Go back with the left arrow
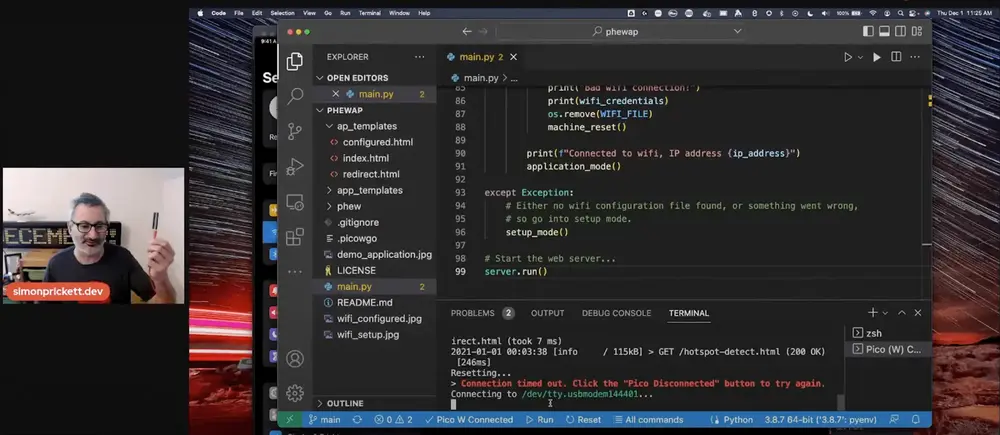 tap(467, 31)
